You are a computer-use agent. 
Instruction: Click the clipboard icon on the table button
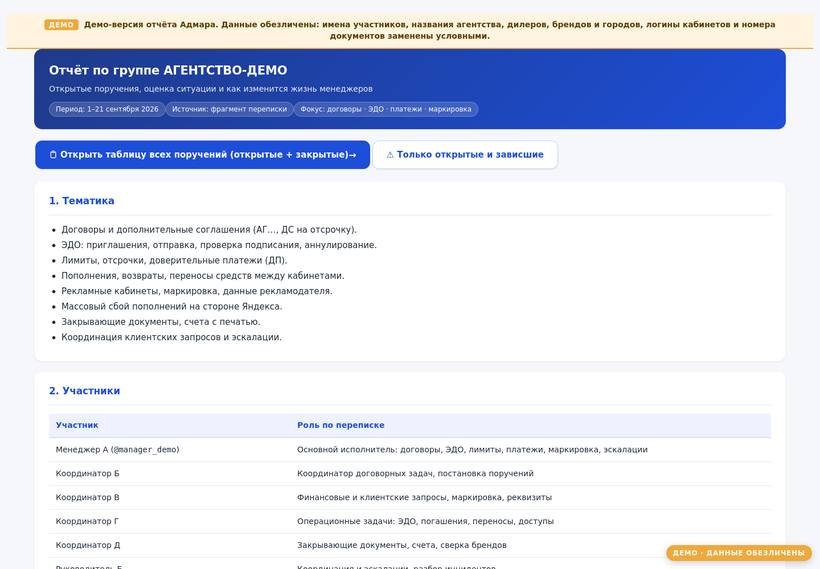click(53, 155)
